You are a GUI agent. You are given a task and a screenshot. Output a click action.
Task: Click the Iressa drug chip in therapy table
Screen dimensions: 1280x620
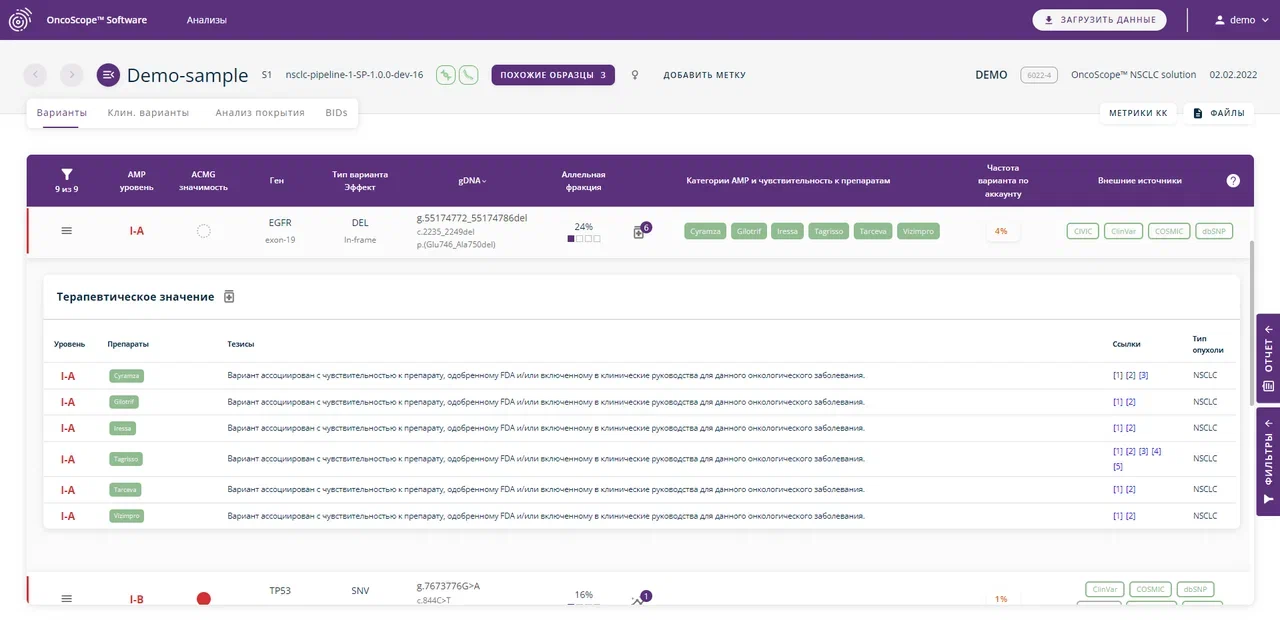[x=122, y=428]
